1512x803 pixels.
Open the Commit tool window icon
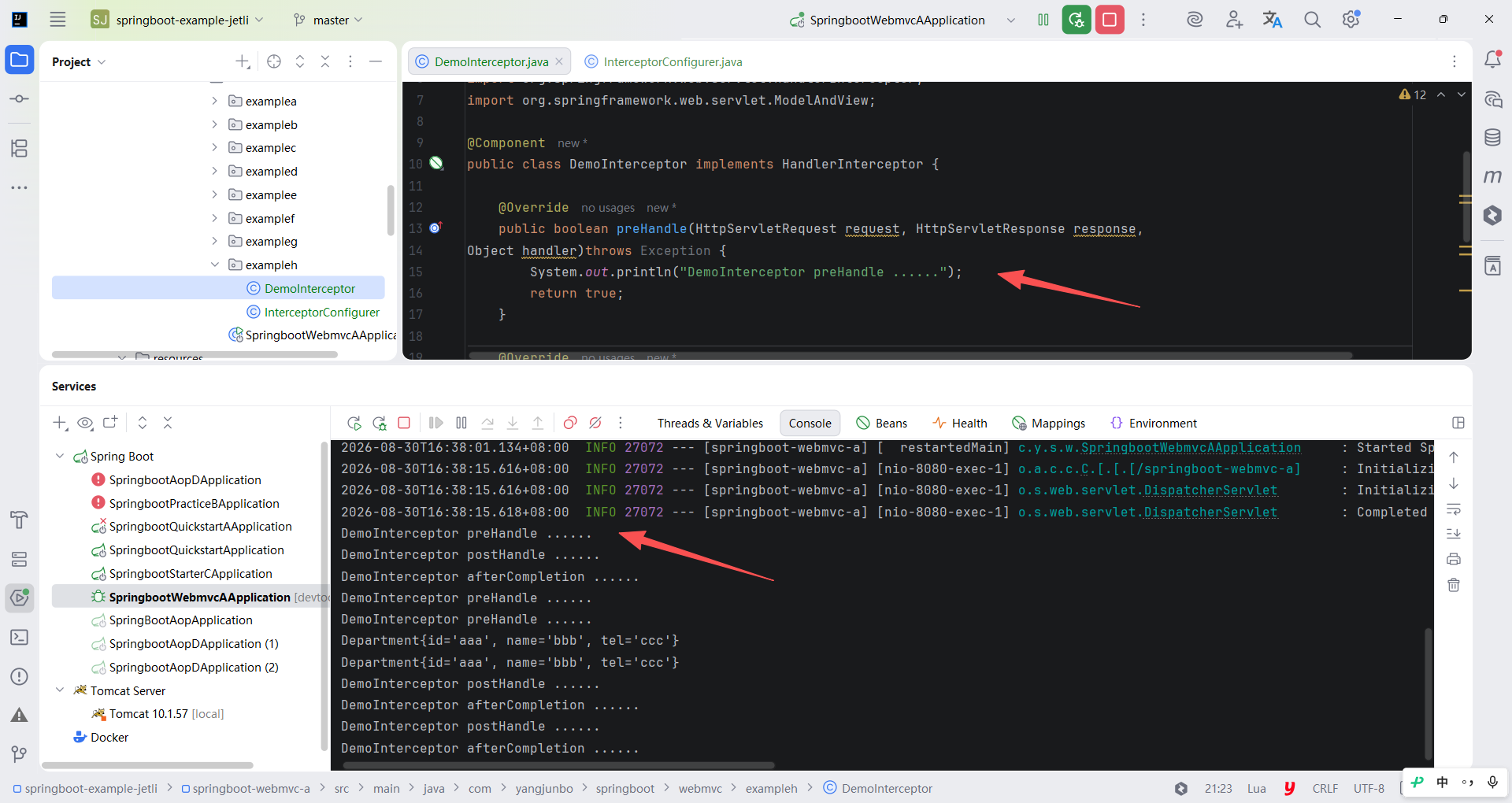tap(20, 98)
